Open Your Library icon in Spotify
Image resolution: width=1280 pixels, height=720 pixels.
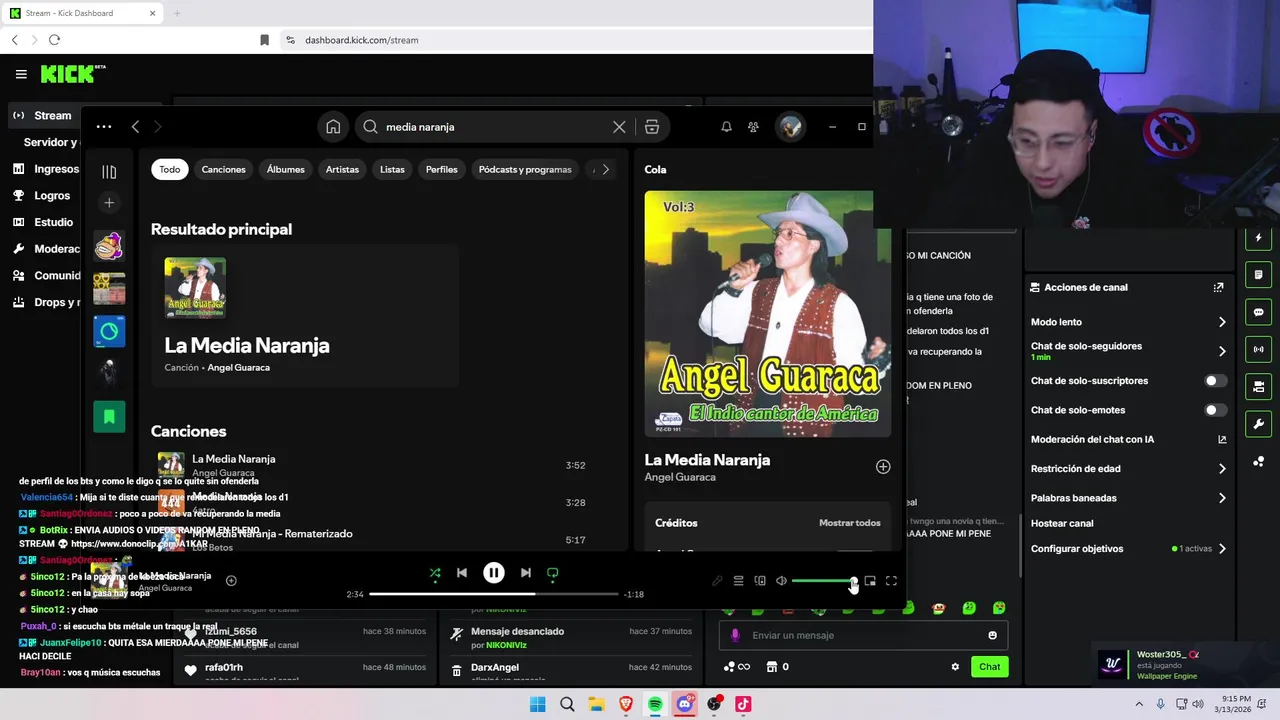pos(109,172)
